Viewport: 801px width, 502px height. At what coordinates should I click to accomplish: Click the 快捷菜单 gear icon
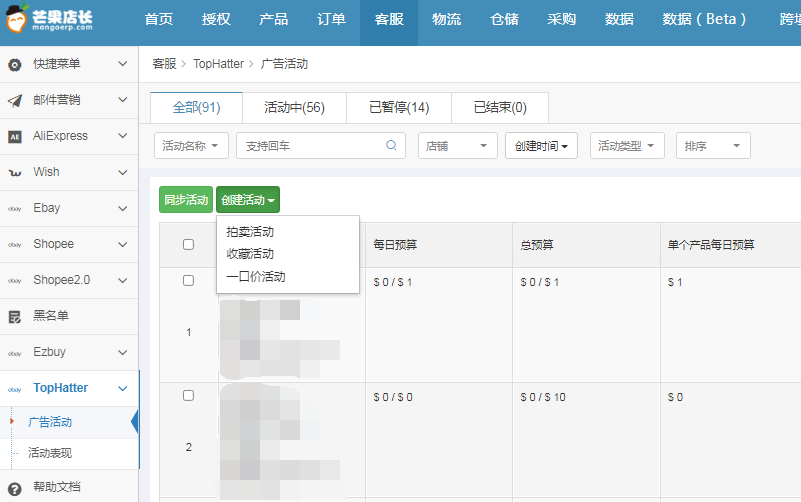pyautogui.click(x=15, y=65)
